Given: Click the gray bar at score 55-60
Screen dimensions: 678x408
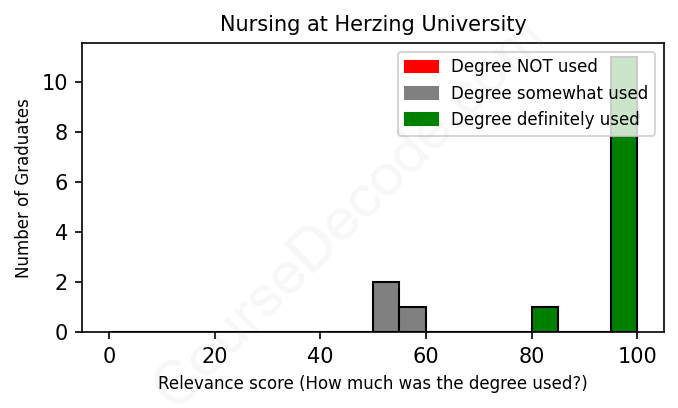Looking at the screenshot, I should (413, 320).
